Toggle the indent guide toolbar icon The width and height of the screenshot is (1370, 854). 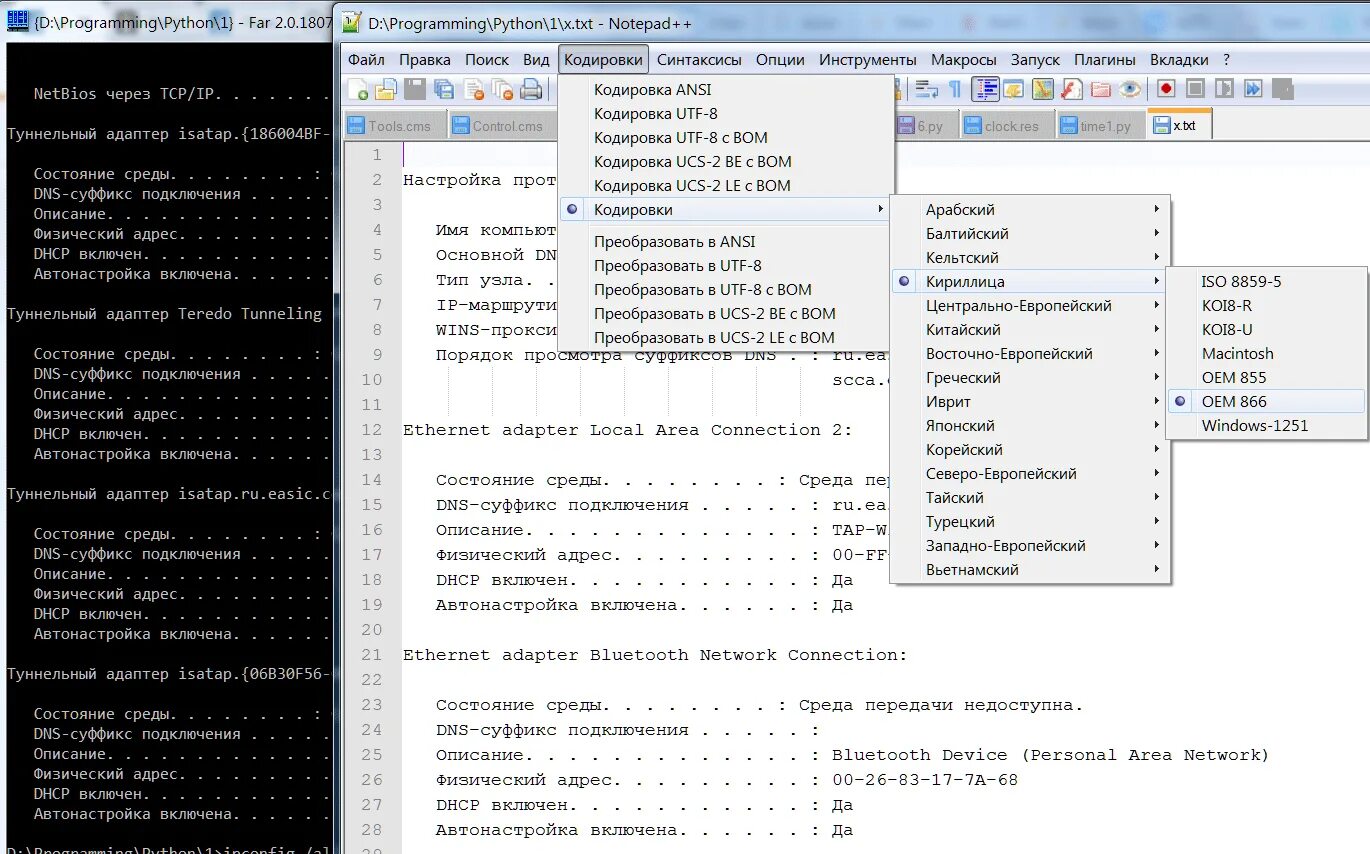(x=986, y=89)
